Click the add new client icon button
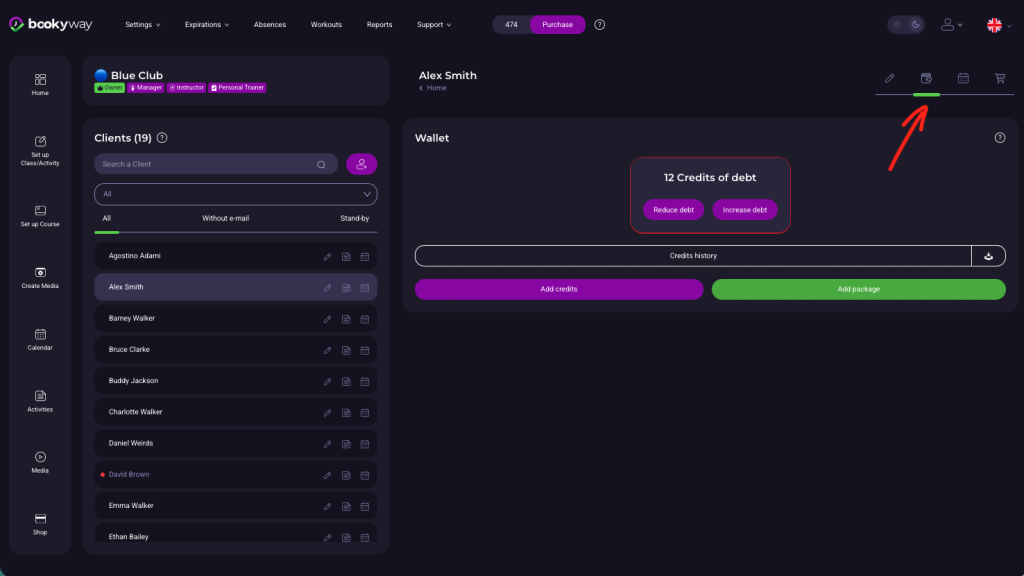The image size is (1024, 576). (361, 164)
